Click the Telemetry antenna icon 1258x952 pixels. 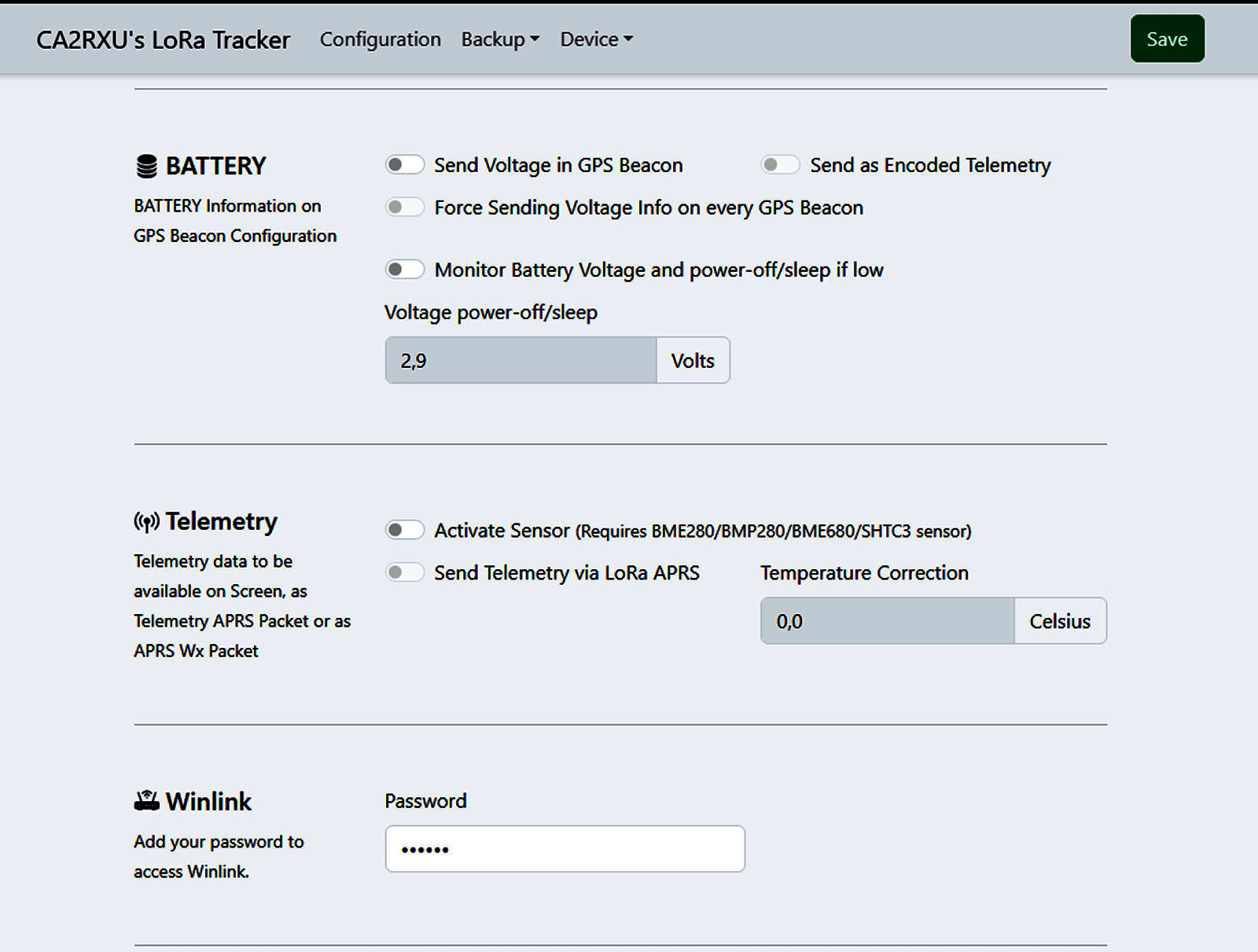[x=146, y=522]
